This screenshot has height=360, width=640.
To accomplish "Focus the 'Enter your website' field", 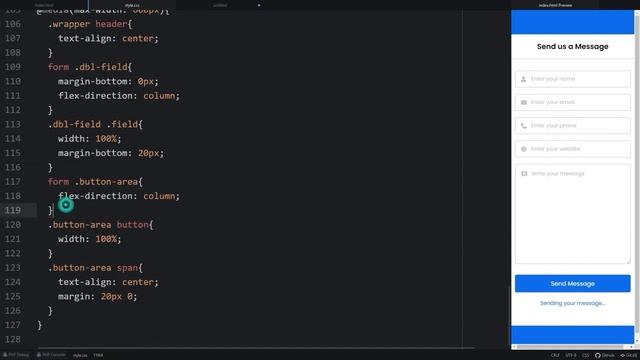I will click(572, 149).
